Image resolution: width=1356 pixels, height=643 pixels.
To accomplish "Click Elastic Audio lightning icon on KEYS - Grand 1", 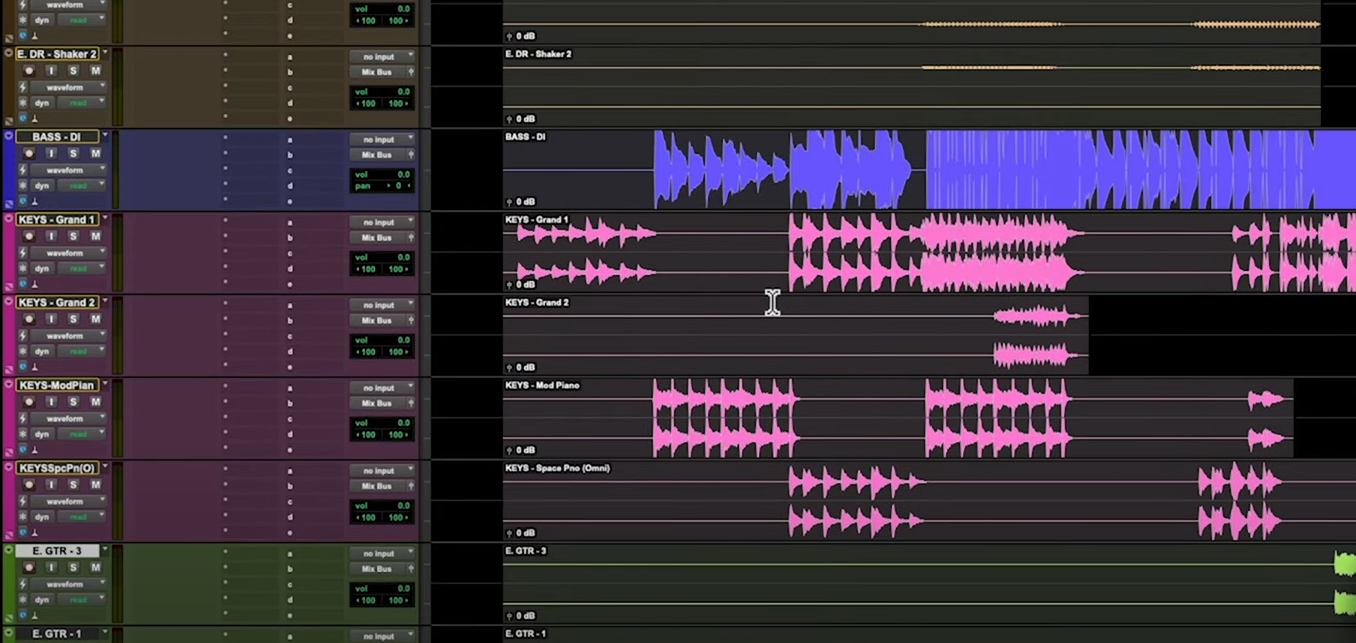I will tap(23, 253).
